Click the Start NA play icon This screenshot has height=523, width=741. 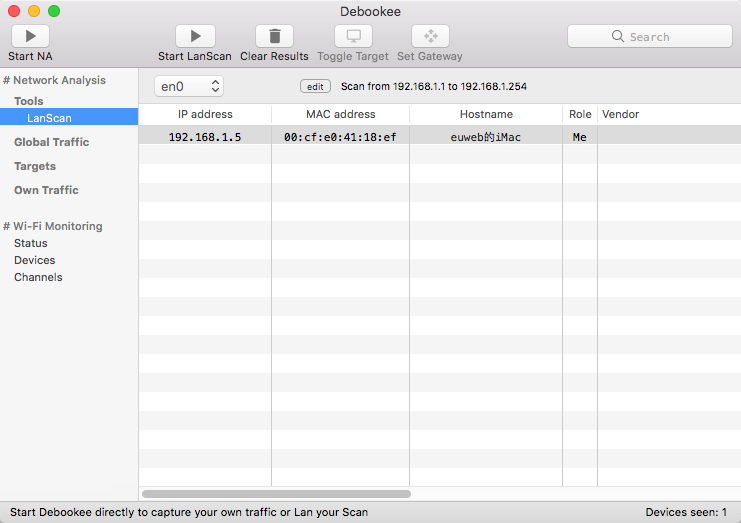pyautogui.click(x=30, y=36)
